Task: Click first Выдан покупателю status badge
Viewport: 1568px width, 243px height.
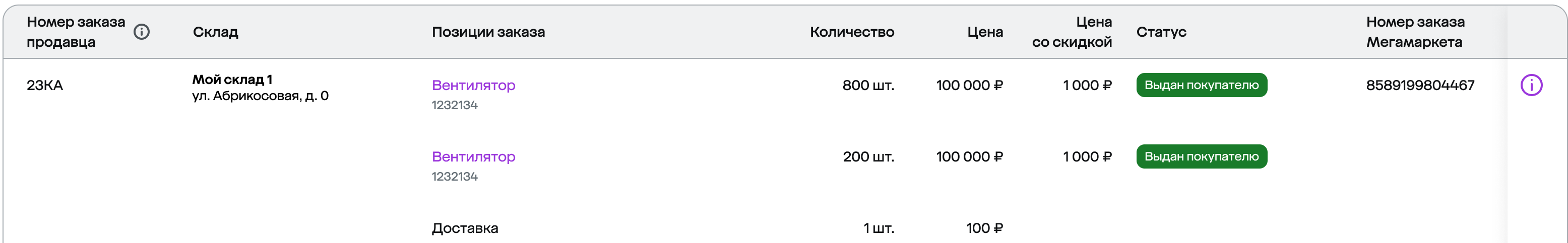Action: pos(1202,85)
